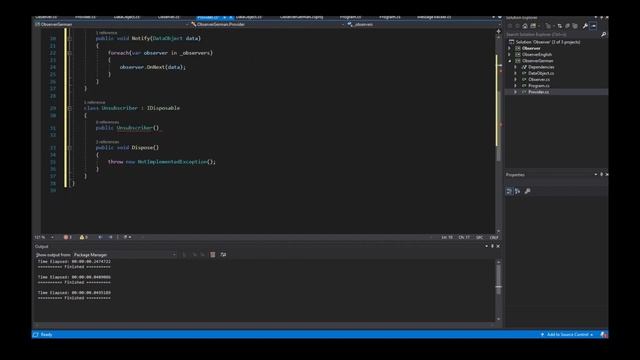Click the Property Pages wrench in Properties panel

pos(527,191)
